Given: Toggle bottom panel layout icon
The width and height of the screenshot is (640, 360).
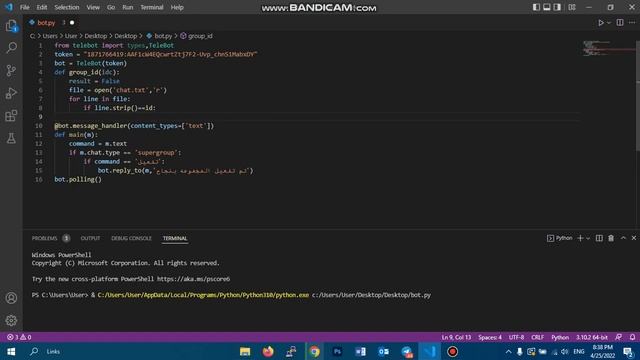Looking at the screenshot, I should tap(547, 7).
